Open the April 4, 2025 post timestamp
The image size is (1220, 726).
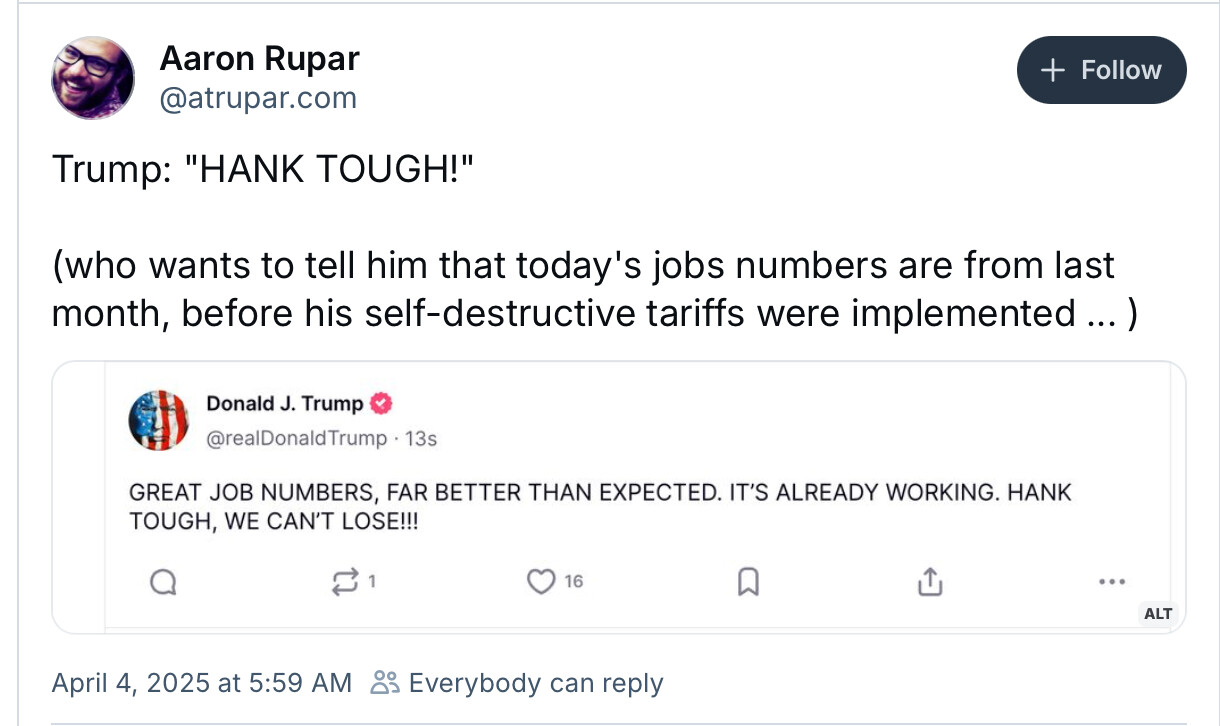[x=202, y=683]
